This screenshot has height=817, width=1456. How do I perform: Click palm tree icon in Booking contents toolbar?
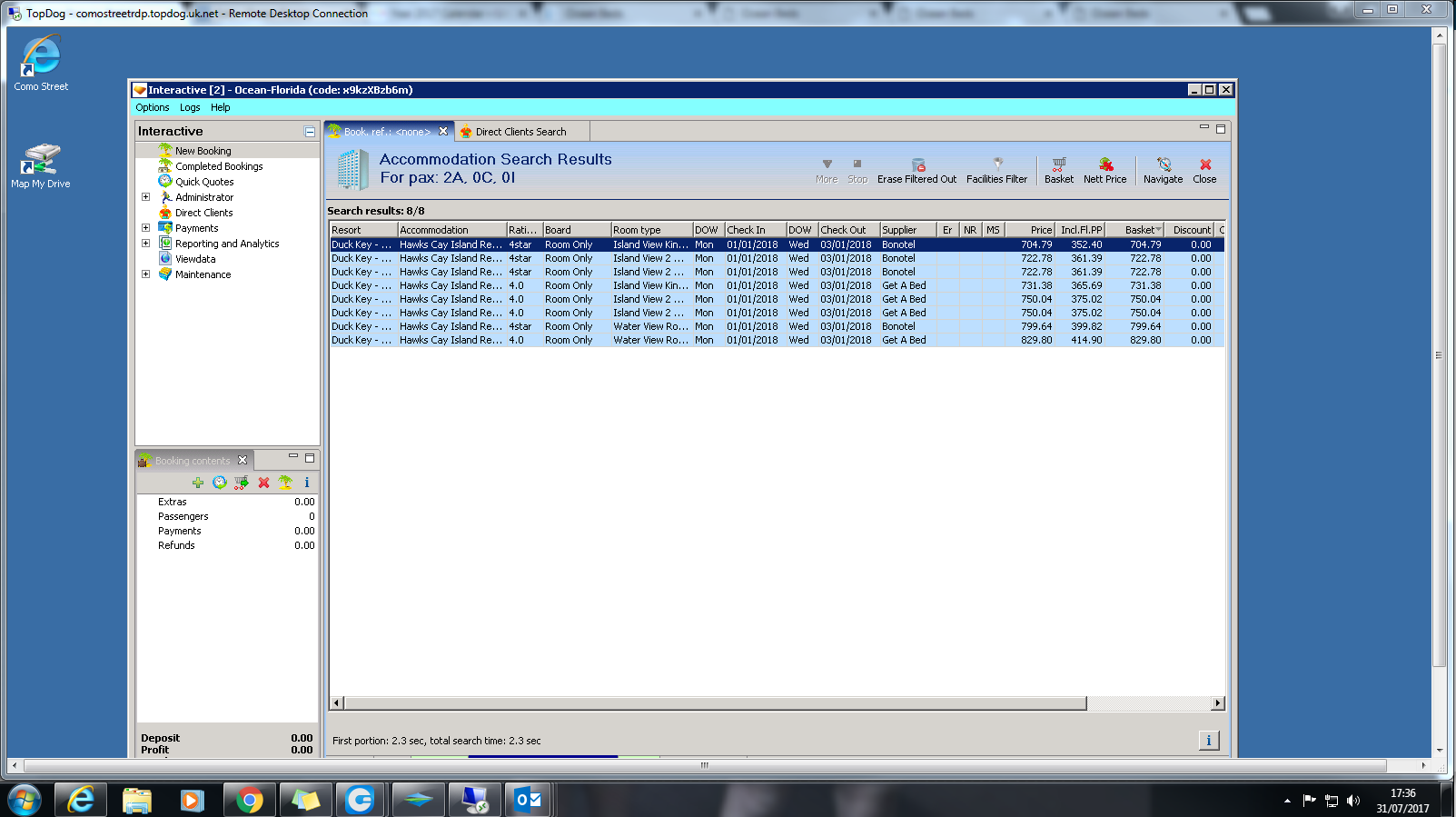click(x=285, y=483)
